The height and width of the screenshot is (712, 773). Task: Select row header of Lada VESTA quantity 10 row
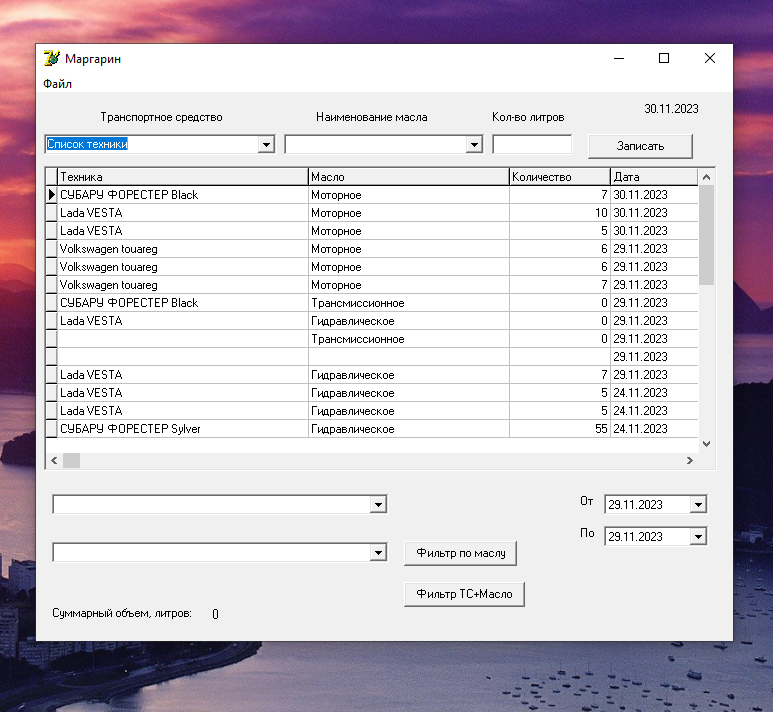(x=51, y=213)
